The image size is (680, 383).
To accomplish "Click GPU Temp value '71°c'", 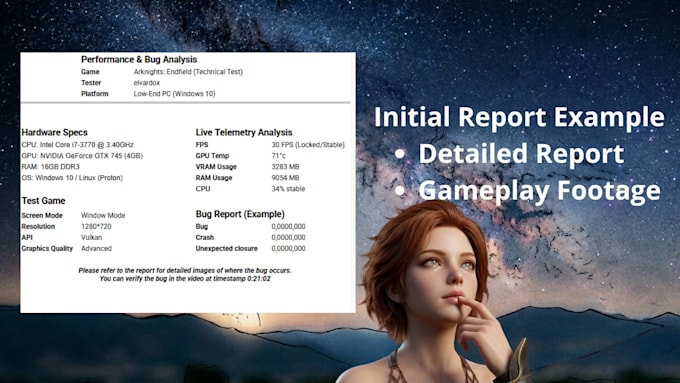I will [x=278, y=155].
